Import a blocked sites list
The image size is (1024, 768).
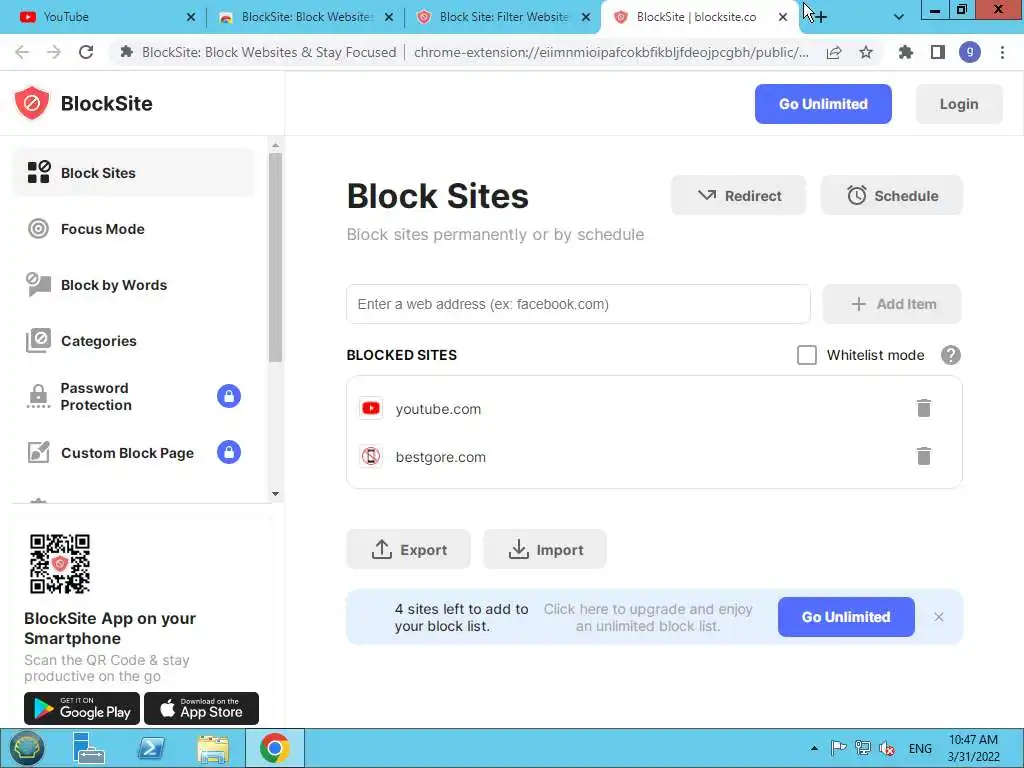tap(545, 549)
